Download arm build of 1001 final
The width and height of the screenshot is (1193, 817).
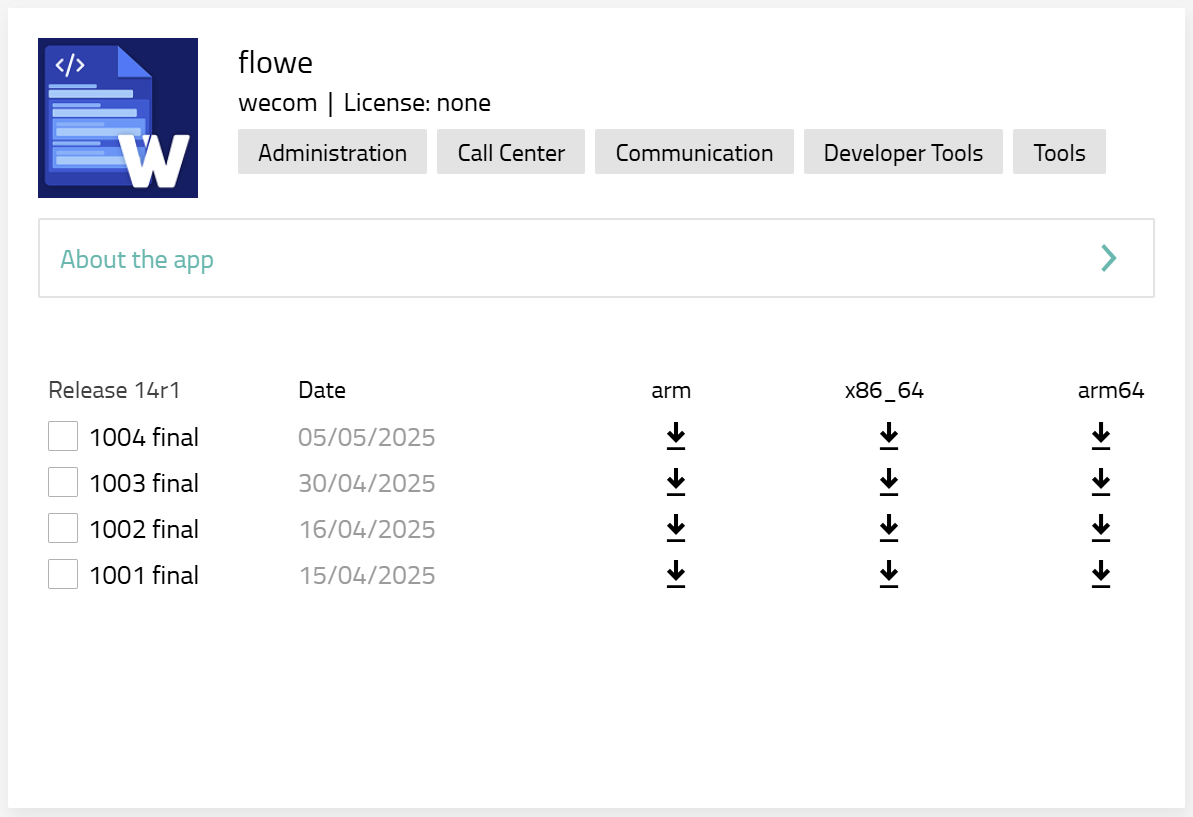676,574
